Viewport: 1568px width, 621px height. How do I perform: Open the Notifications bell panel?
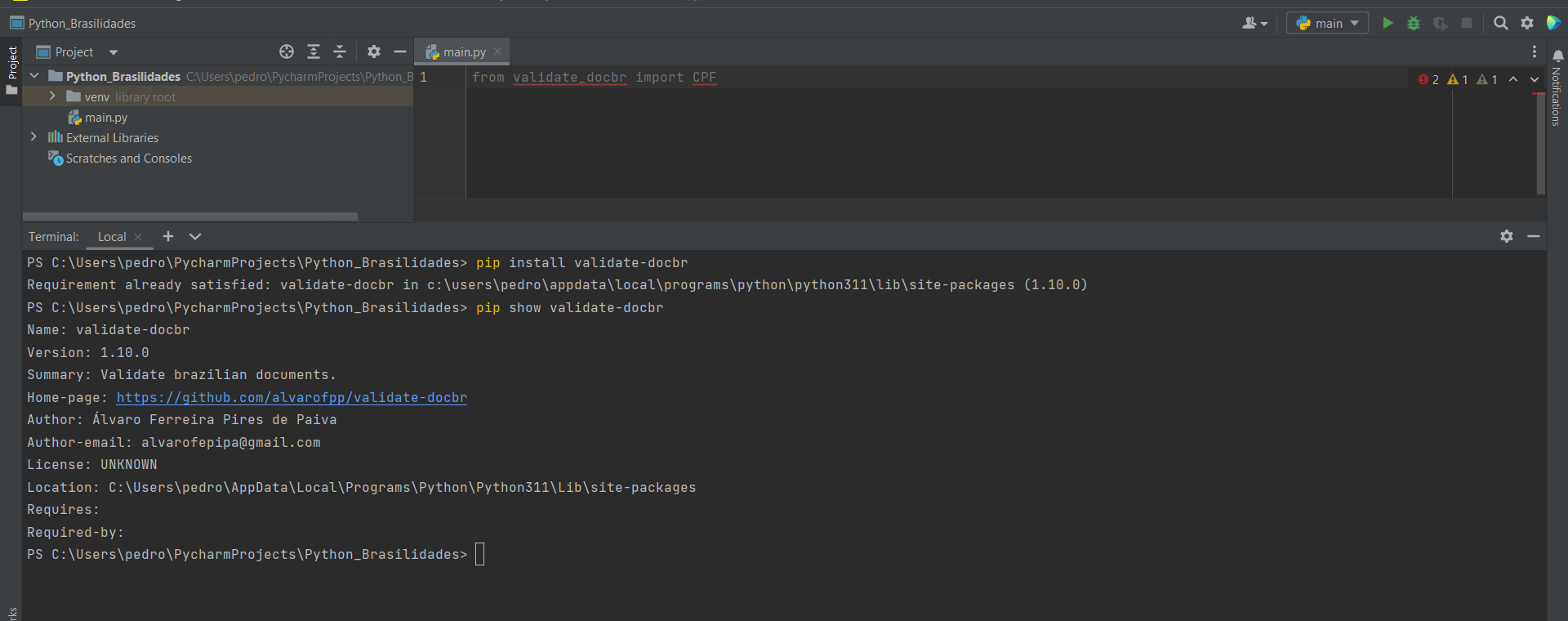1557,86
